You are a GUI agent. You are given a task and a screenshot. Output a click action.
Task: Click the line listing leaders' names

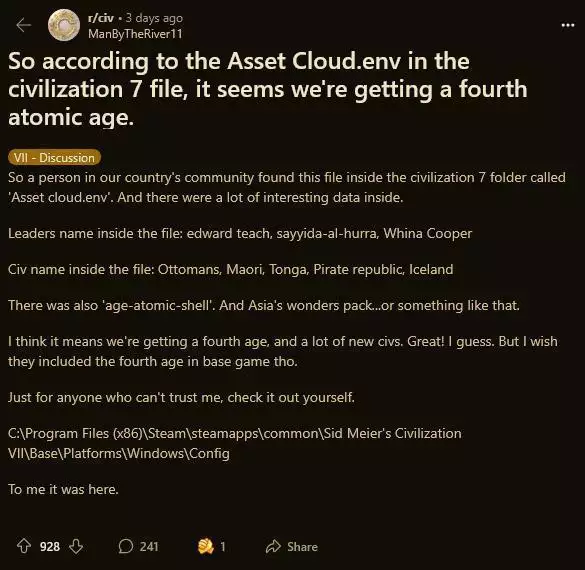pos(240,234)
